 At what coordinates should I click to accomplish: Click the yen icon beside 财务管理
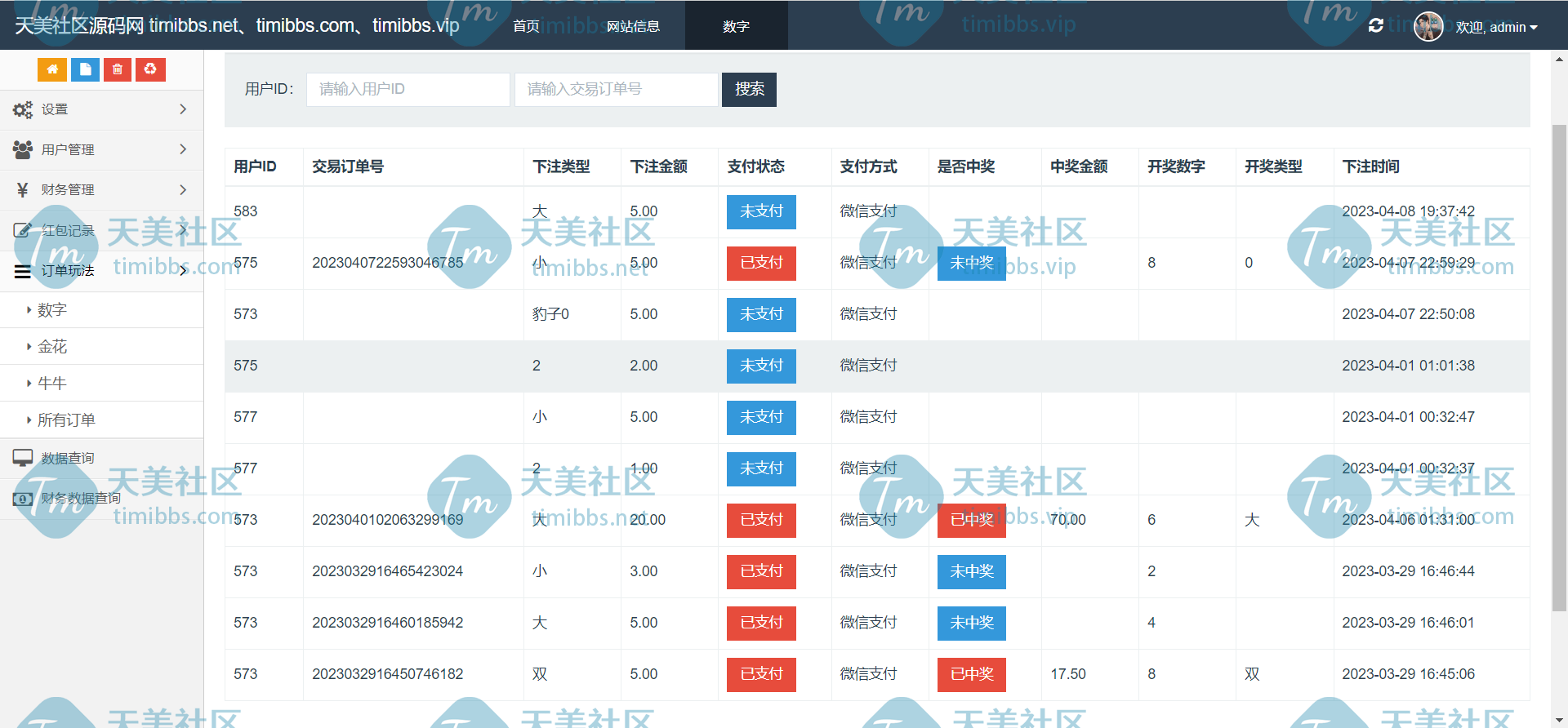click(x=23, y=189)
